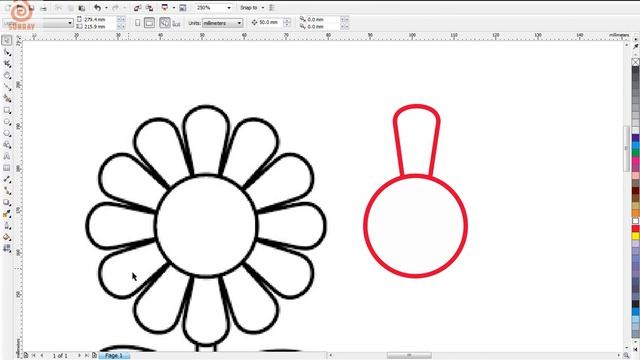Set page to portrait orientation
This screenshot has width=640, height=360.
click(138, 23)
